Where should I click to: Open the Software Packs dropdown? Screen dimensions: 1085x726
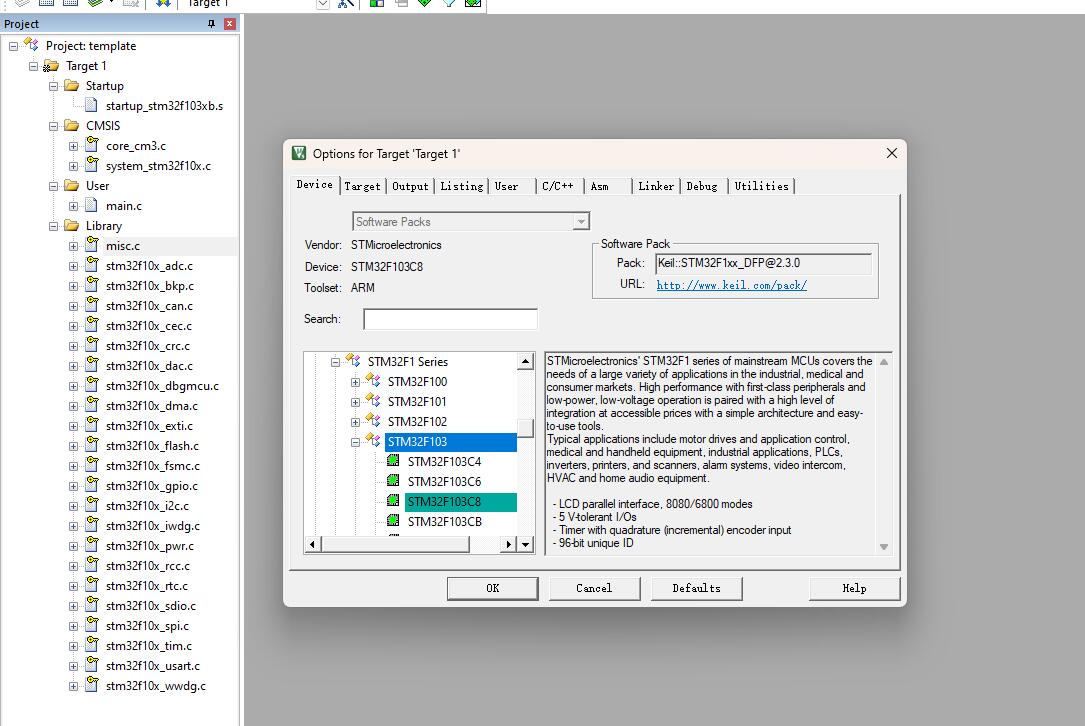581,221
